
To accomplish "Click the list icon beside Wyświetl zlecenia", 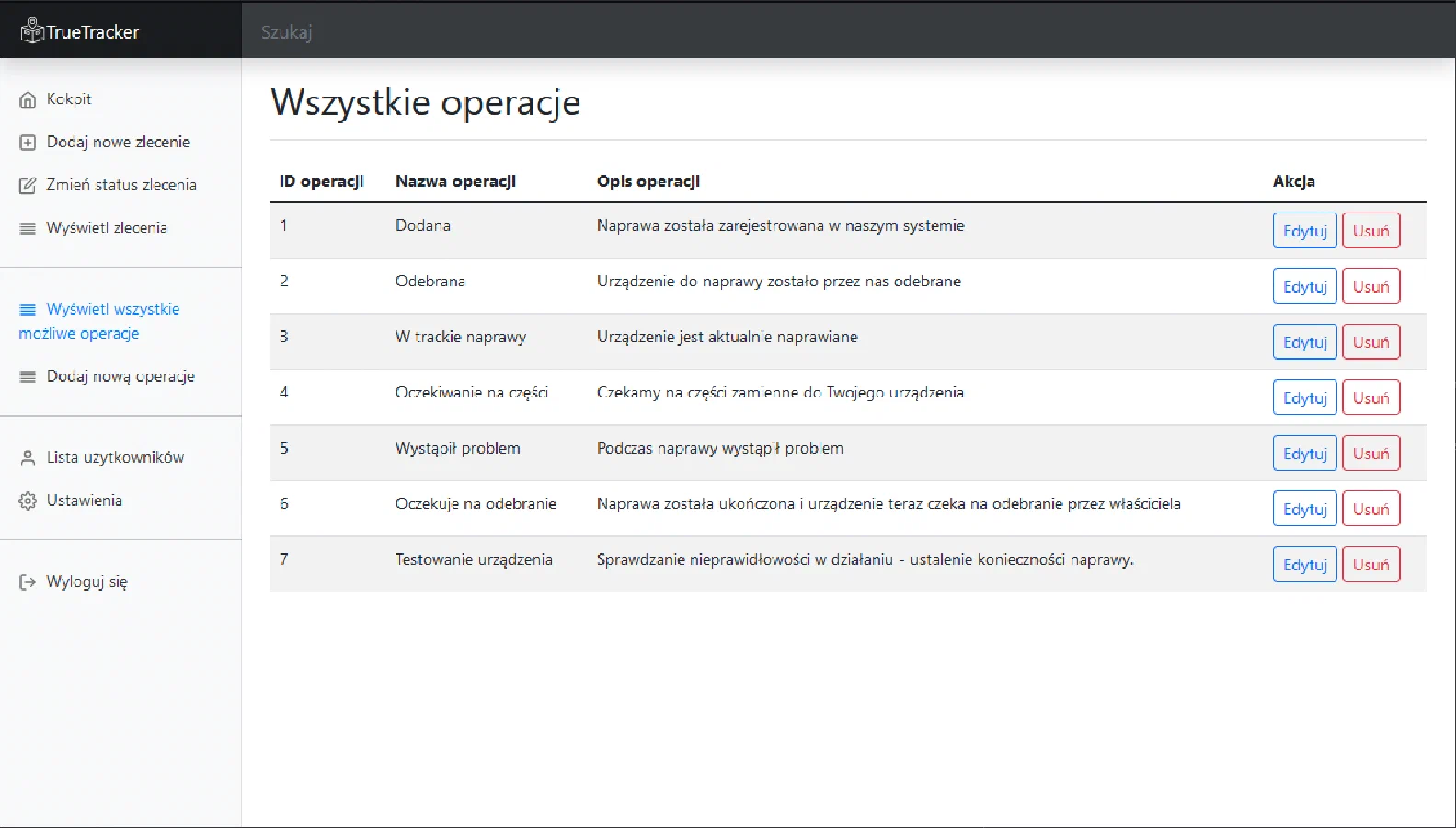I will tap(28, 228).
